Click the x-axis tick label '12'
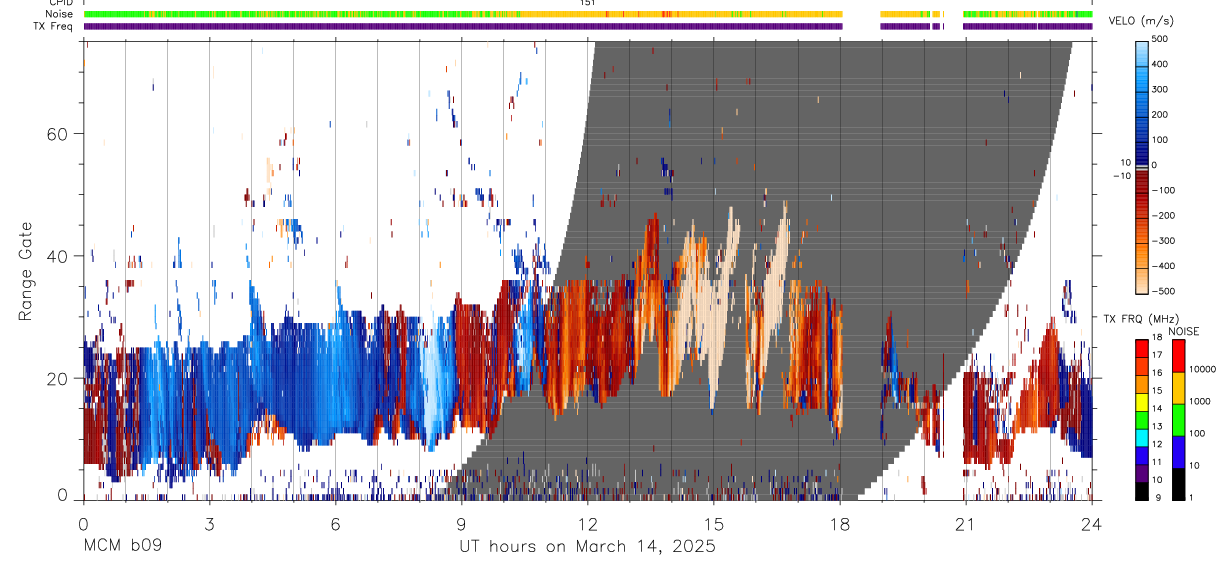The width and height of the screenshot is (1228, 567). click(x=587, y=524)
